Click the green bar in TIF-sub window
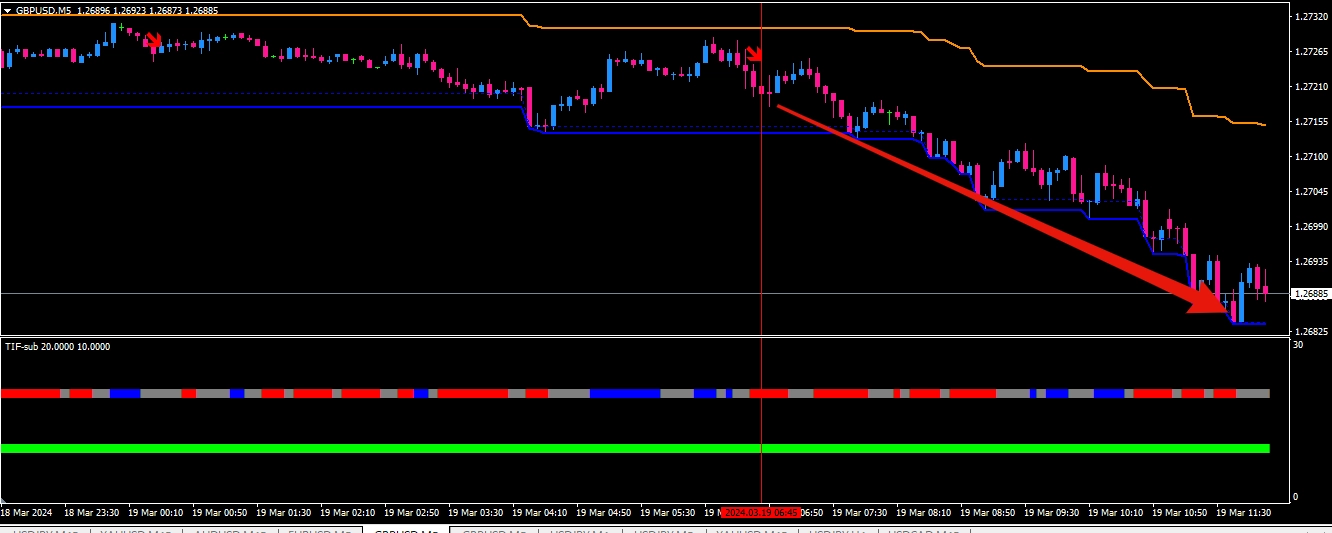The height and width of the screenshot is (533, 1332). tap(600, 448)
